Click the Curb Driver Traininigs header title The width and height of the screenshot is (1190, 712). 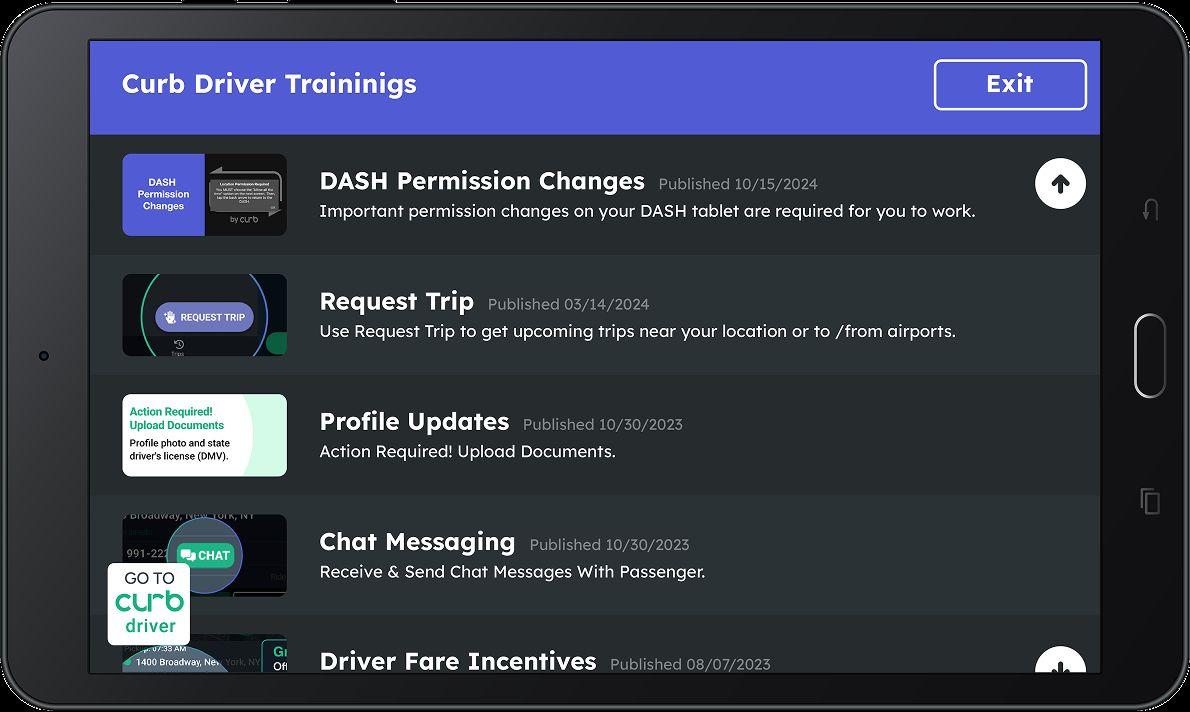pos(269,84)
